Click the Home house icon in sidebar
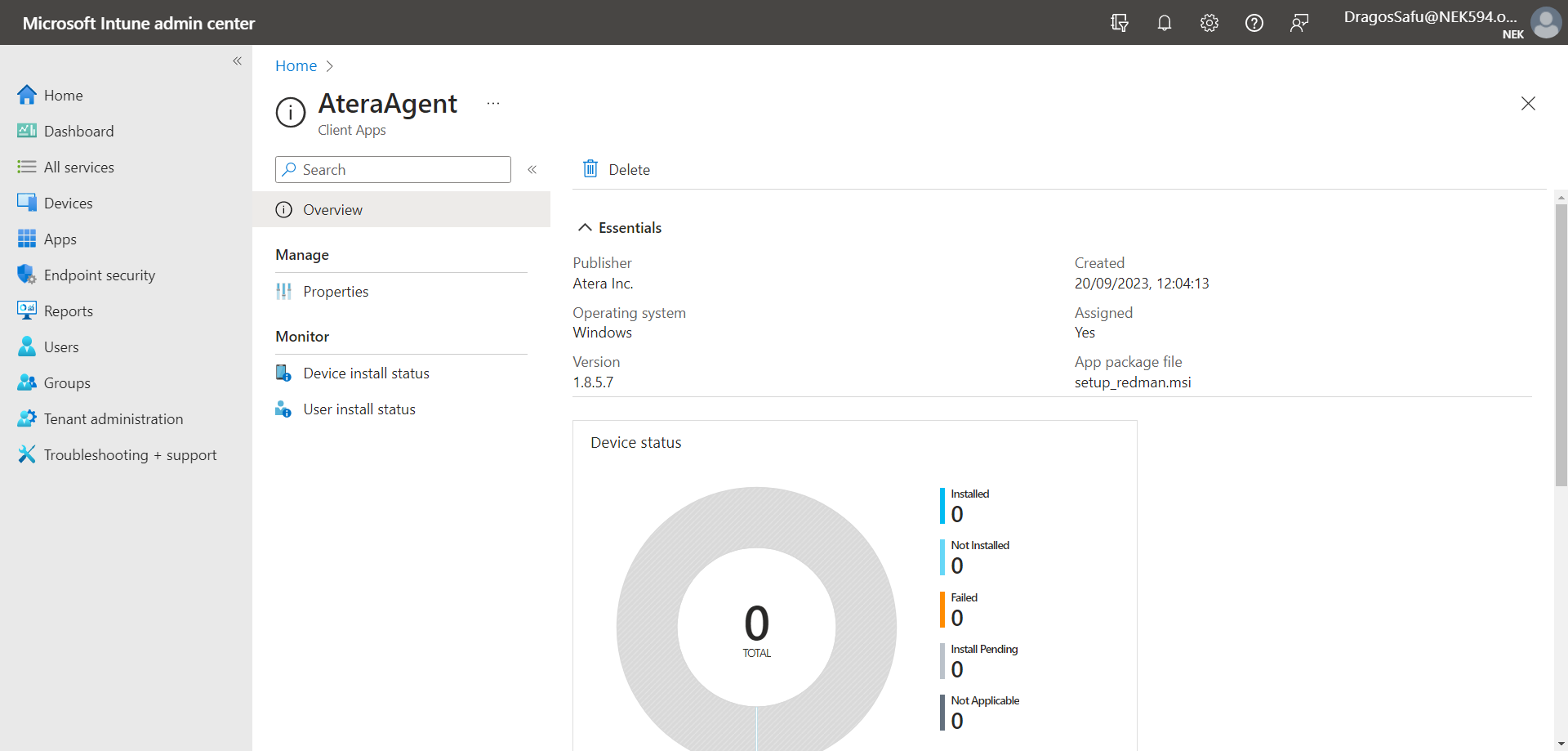 coord(27,95)
